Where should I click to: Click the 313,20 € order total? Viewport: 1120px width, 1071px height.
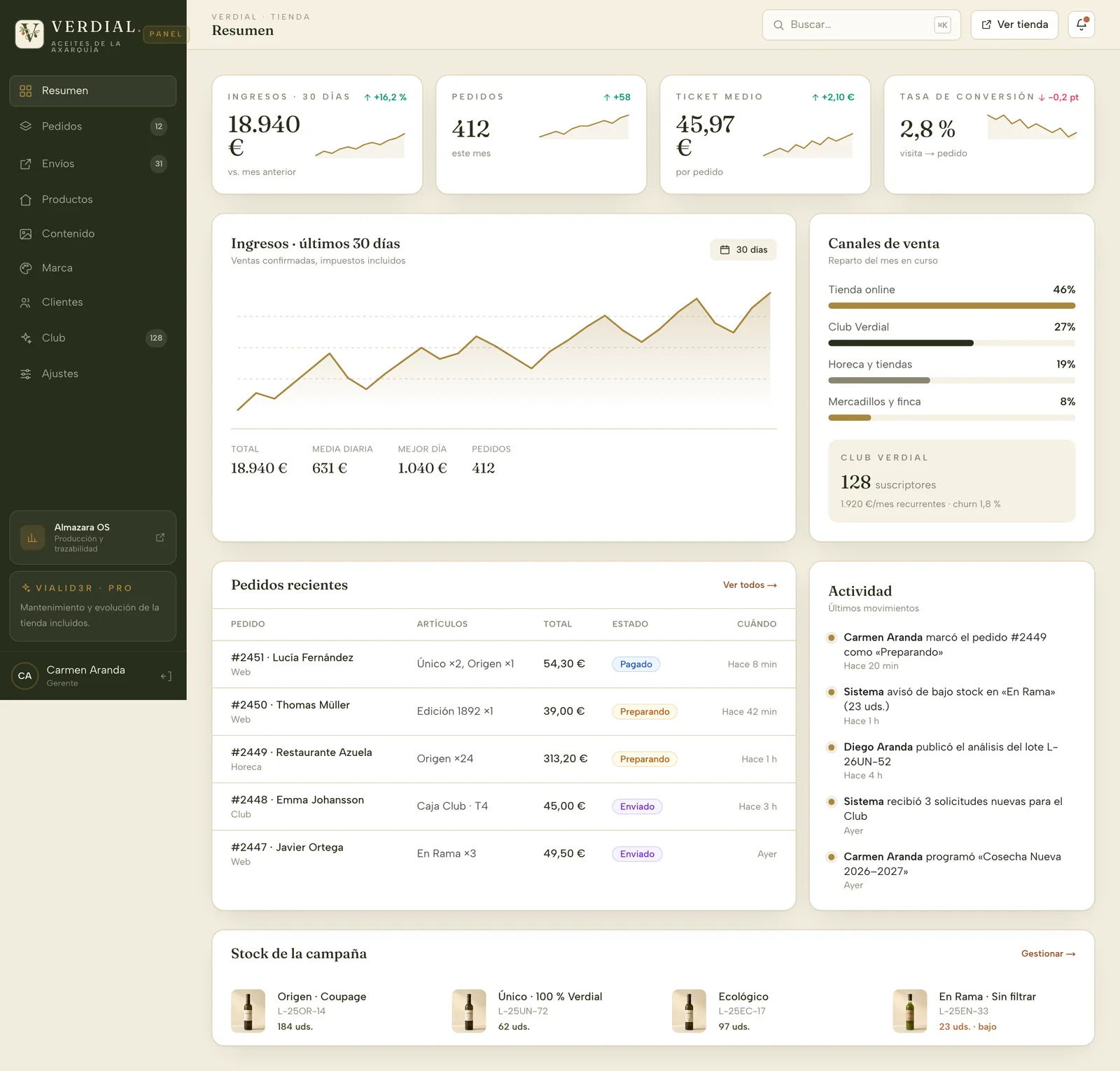pos(566,759)
